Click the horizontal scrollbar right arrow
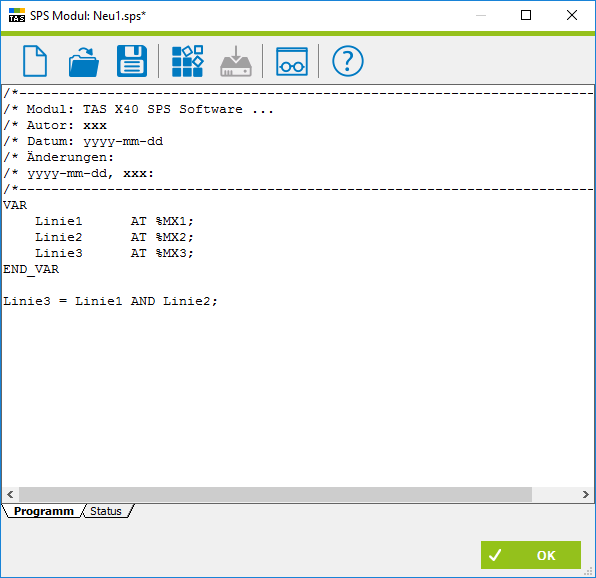Image resolution: width=596 pixels, height=578 pixels. (585, 494)
